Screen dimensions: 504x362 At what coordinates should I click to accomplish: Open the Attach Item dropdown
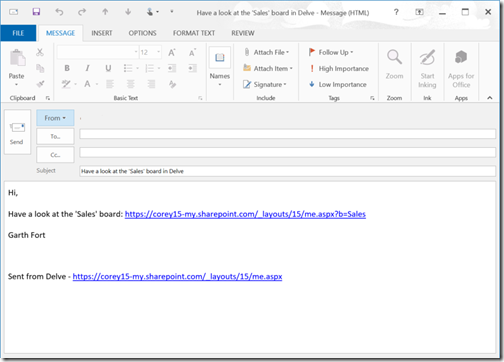(268, 68)
